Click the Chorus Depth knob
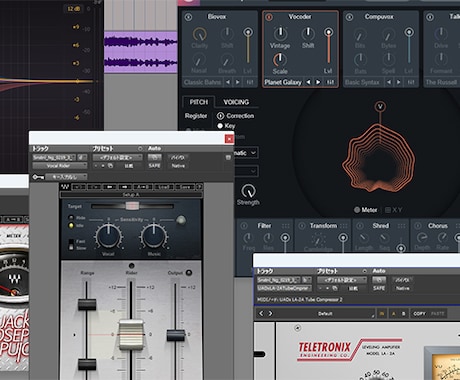Viewport: 460px width, 380px height. click(422, 238)
